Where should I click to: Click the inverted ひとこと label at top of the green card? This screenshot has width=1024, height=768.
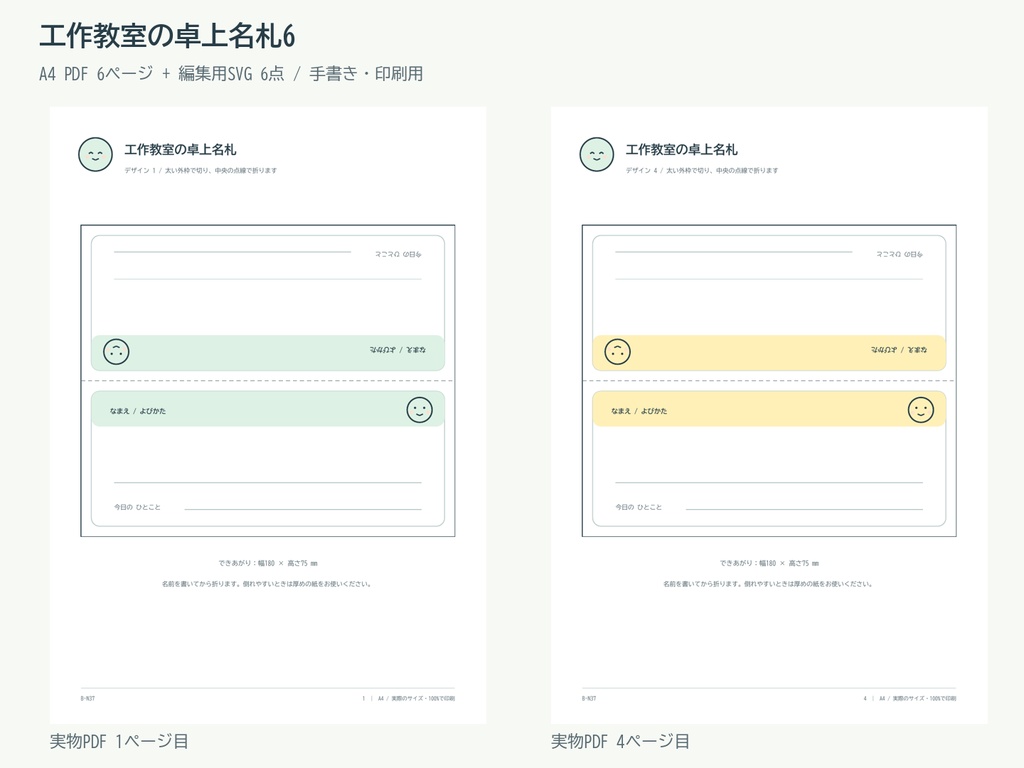[398, 254]
